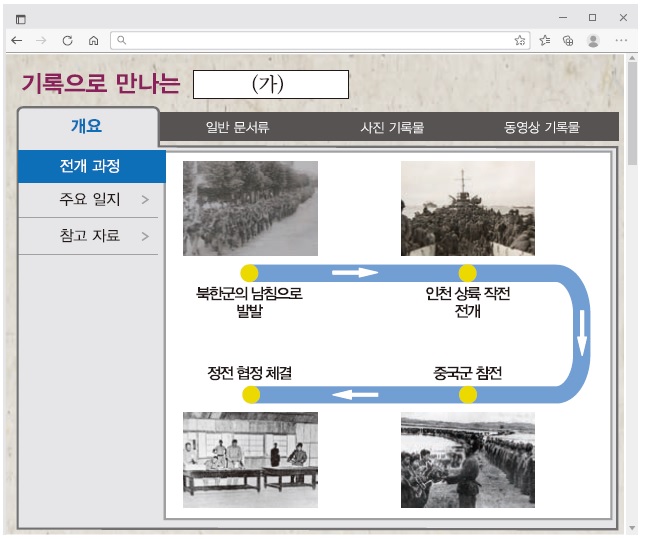
Task: Go to the browser home page icon
Action: pyautogui.click(x=93, y=41)
